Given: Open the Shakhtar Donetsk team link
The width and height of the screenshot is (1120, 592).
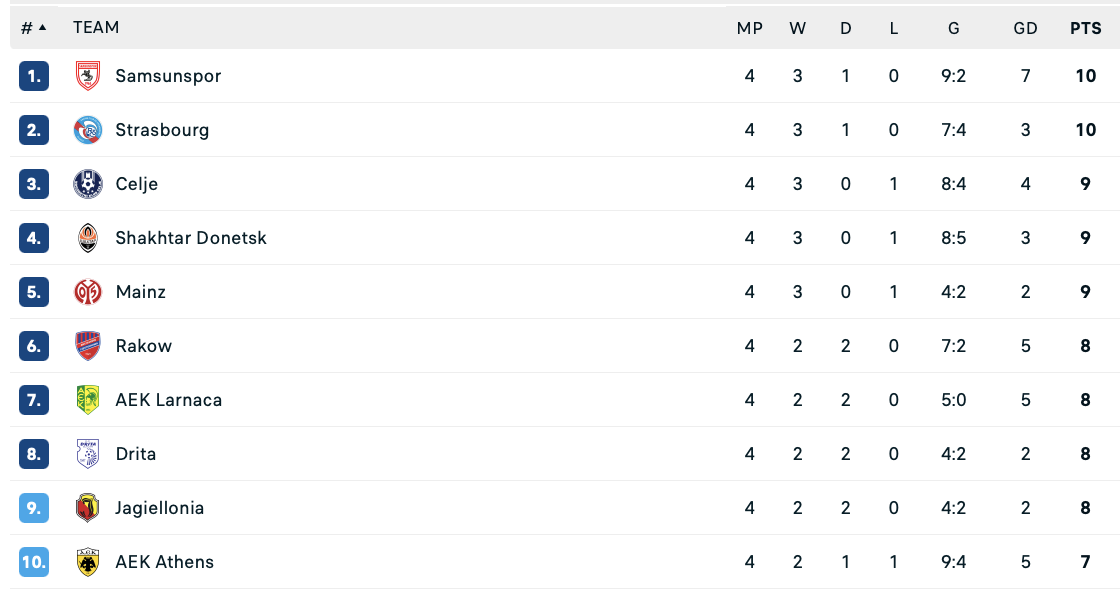Looking at the screenshot, I should 191,238.
